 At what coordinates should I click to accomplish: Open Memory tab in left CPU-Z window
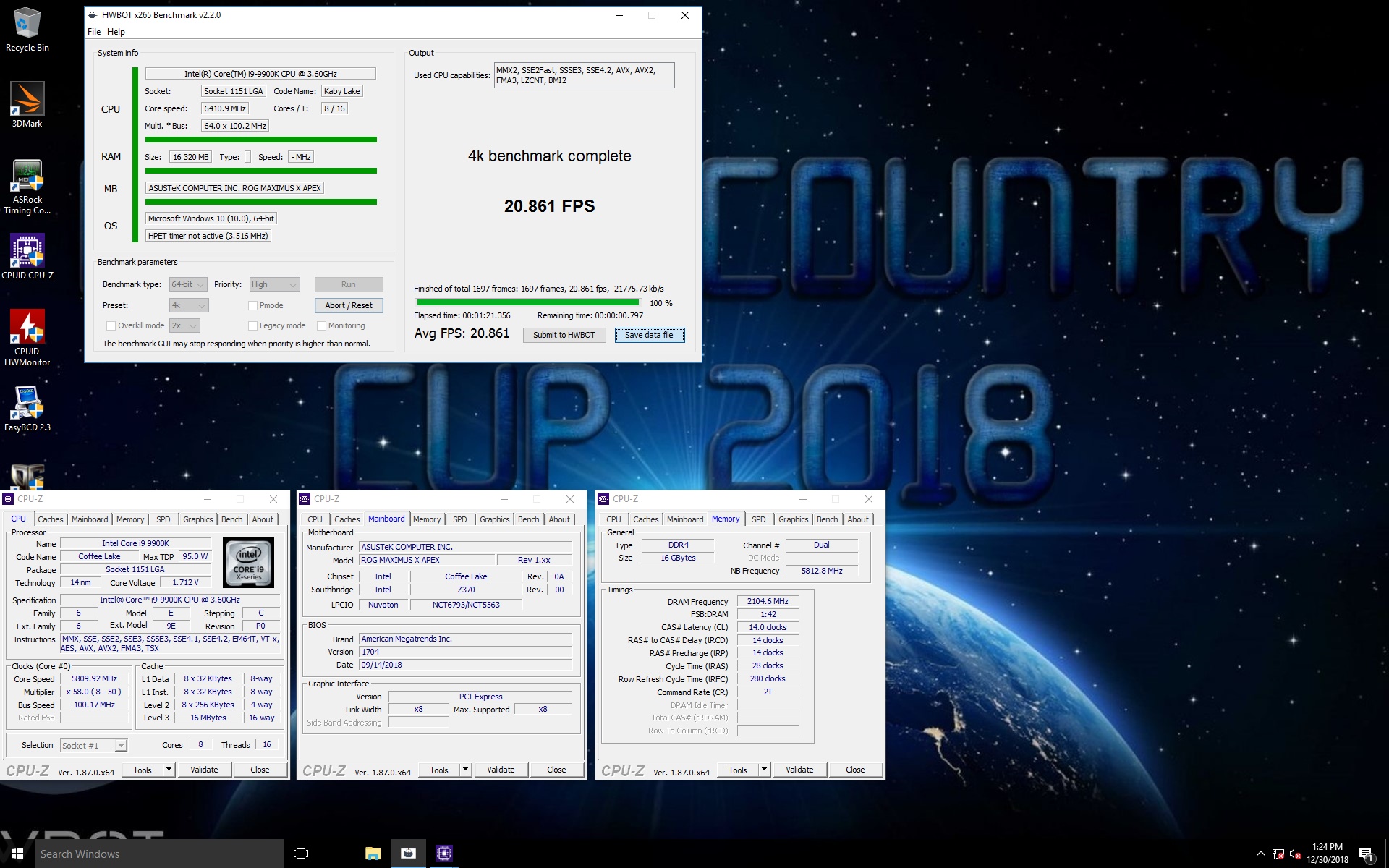point(130,519)
